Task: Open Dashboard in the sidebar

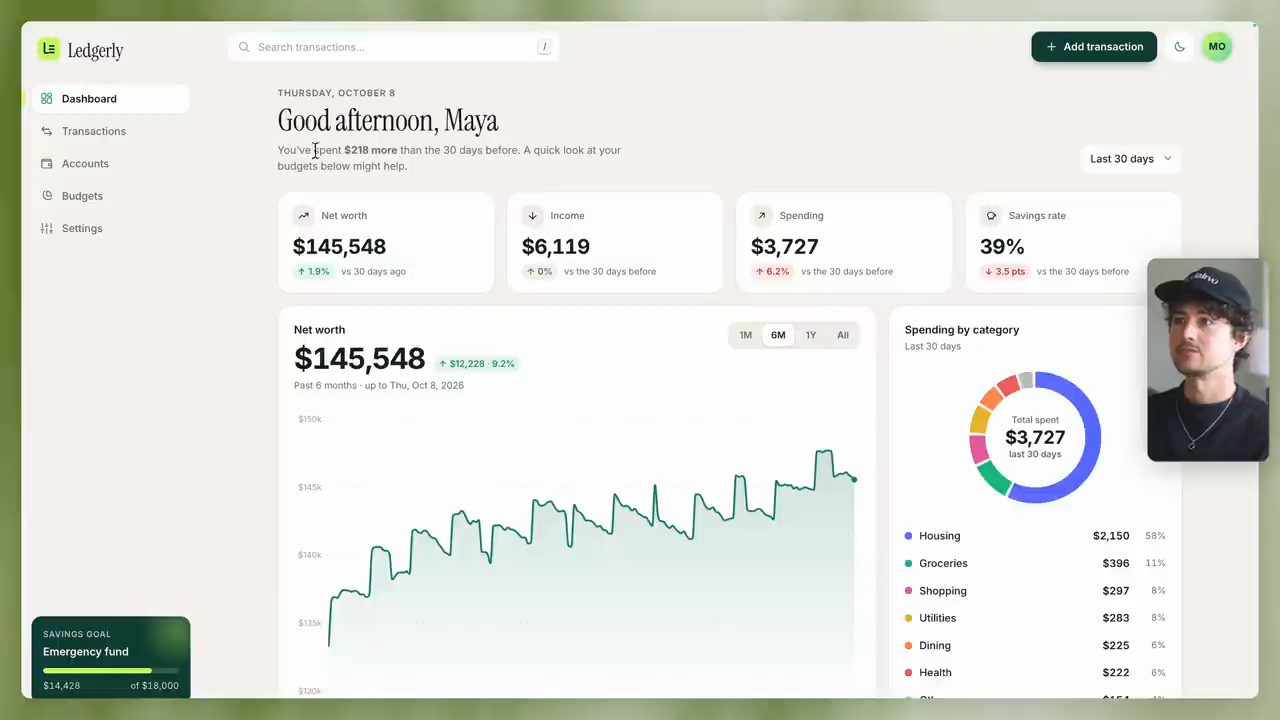Action: click(111, 99)
